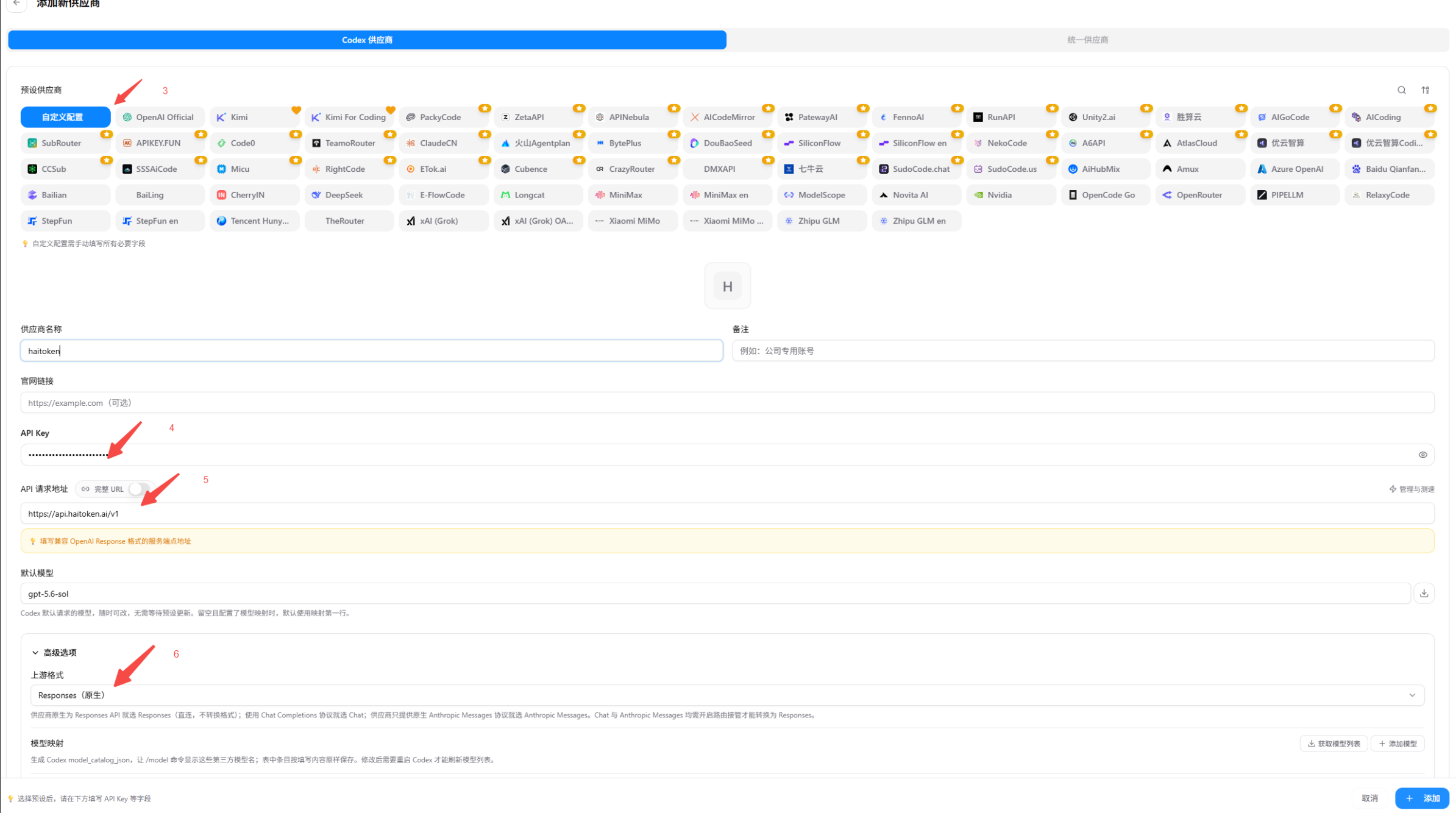Choose the xAI (Grok) preset

tap(444, 221)
